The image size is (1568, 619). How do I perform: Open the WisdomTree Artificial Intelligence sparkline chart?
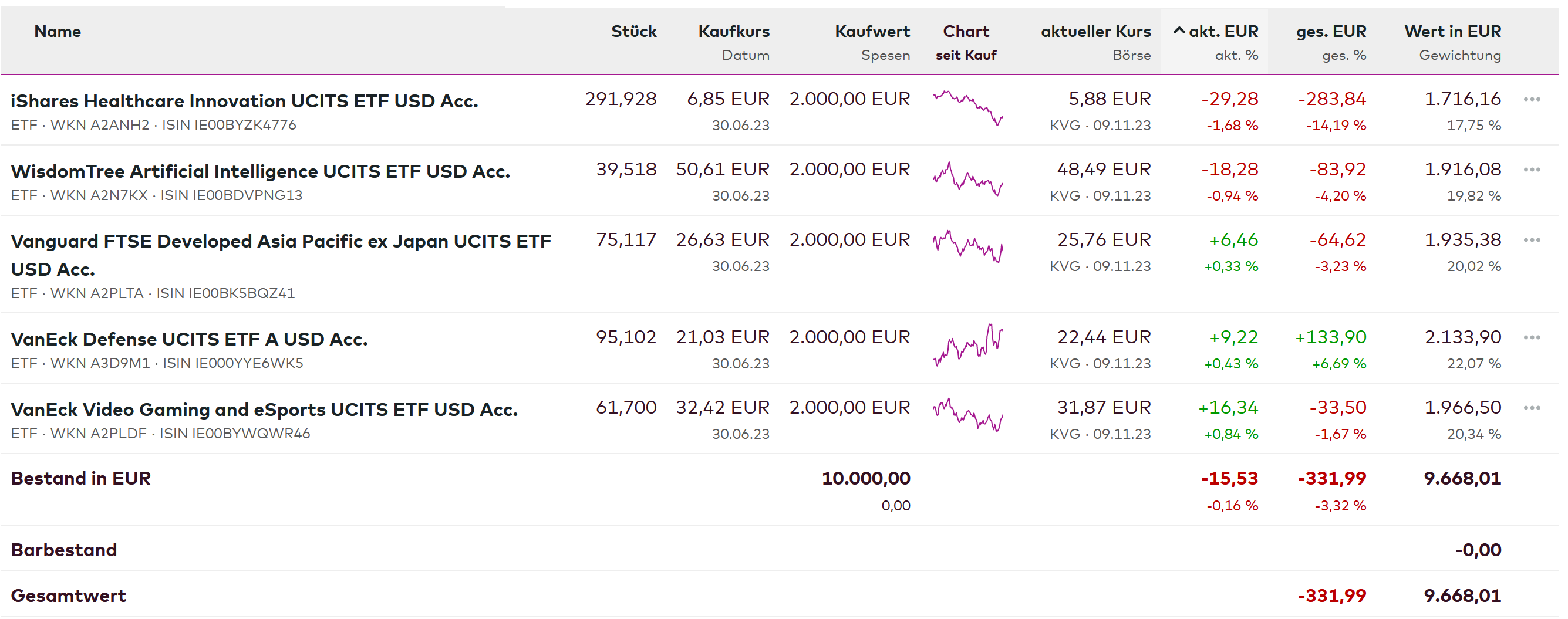point(967,178)
